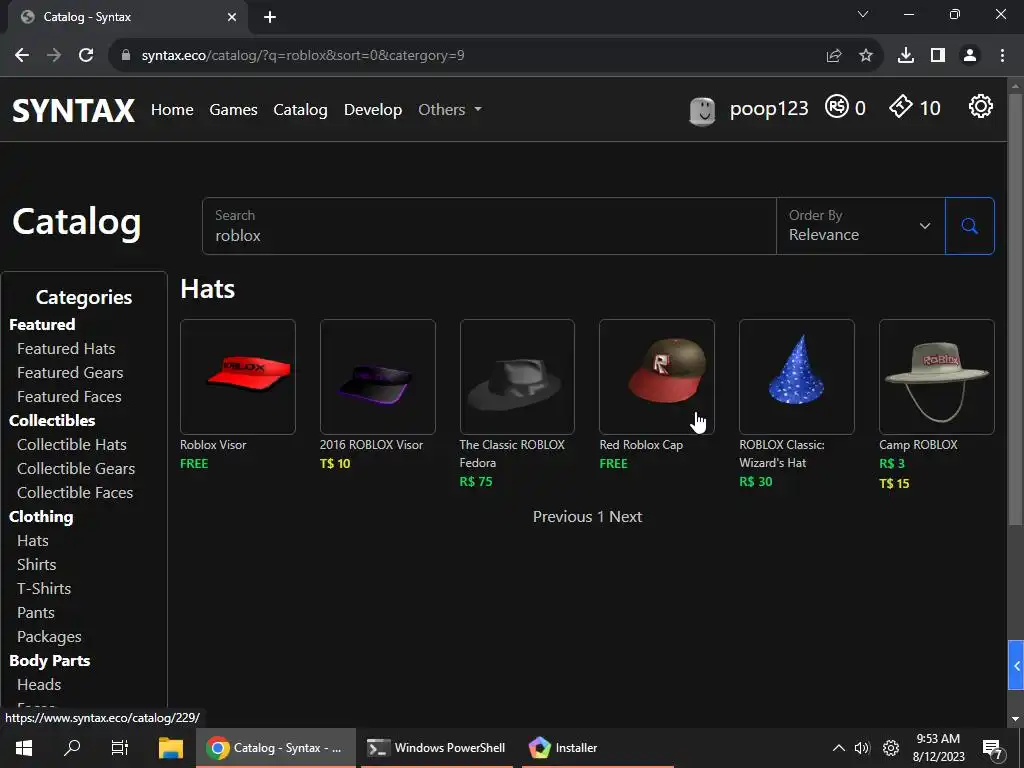This screenshot has width=1024, height=768.
Task: Select the Shirts category
Action: 37,565
